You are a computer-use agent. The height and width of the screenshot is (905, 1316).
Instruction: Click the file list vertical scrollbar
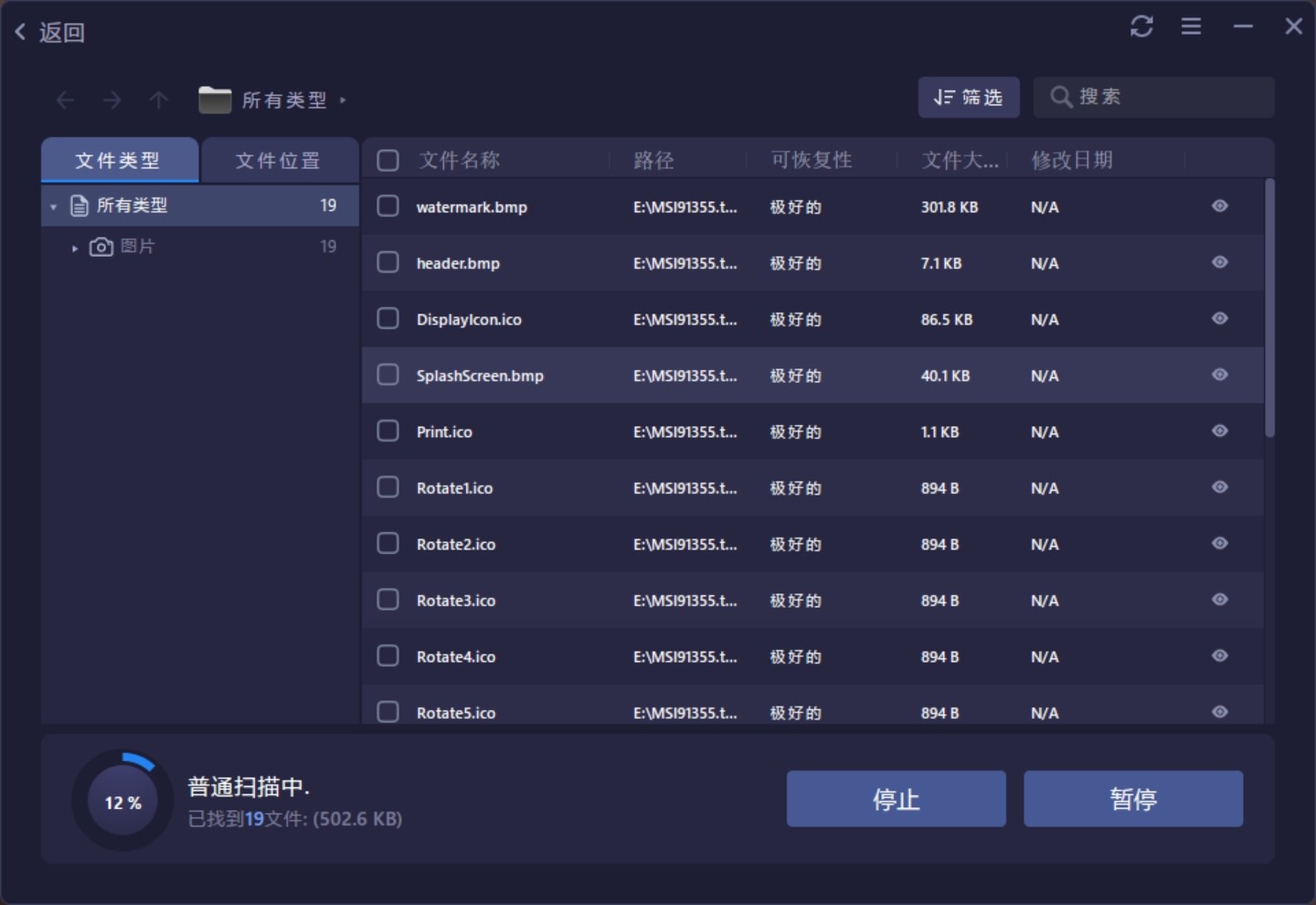[x=1269, y=309]
